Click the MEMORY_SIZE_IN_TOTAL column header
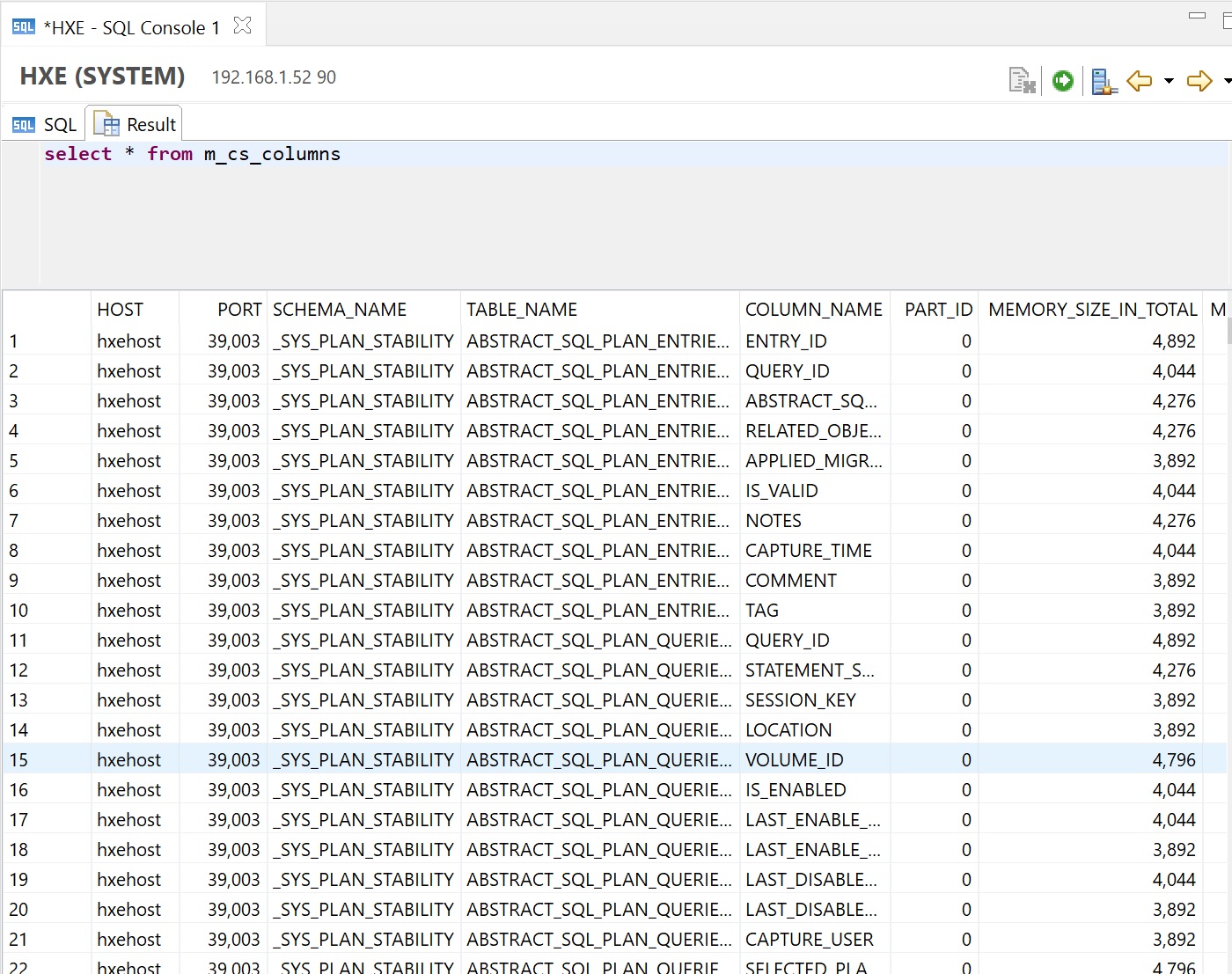1232x974 pixels. (x=1092, y=310)
